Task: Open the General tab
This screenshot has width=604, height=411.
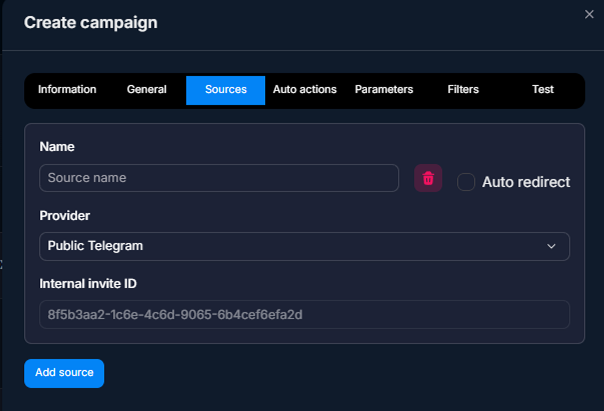Action: pyautogui.click(x=146, y=89)
